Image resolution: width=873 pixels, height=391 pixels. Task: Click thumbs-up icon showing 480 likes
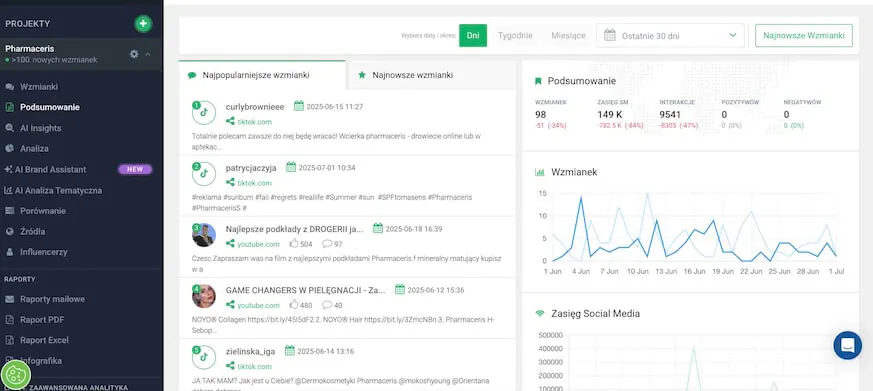coord(294,305)
